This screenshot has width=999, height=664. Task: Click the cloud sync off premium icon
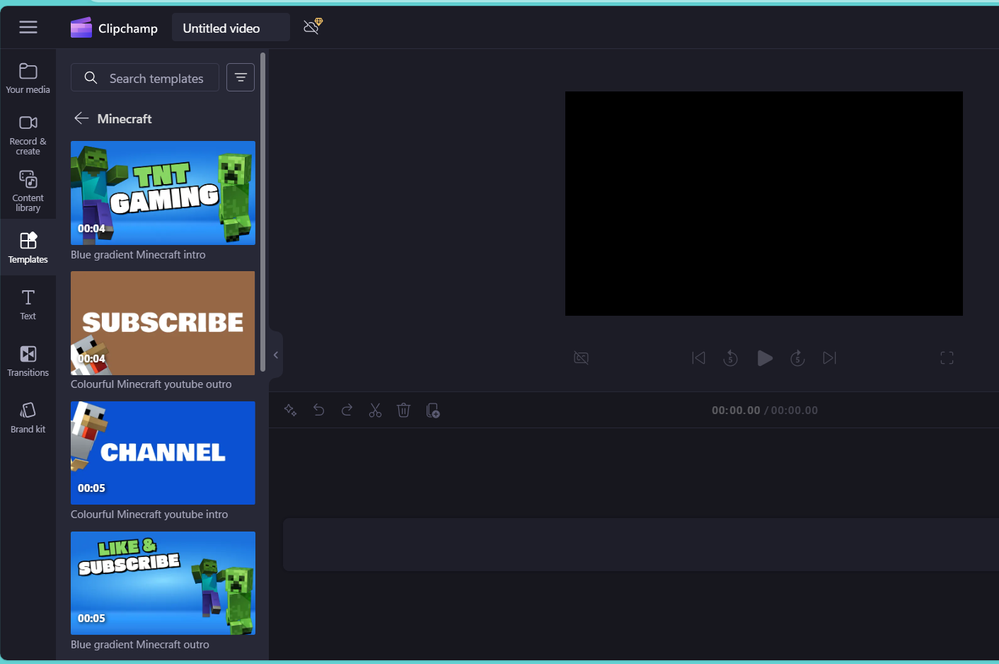pyautogui.click(x=312, y=27)
